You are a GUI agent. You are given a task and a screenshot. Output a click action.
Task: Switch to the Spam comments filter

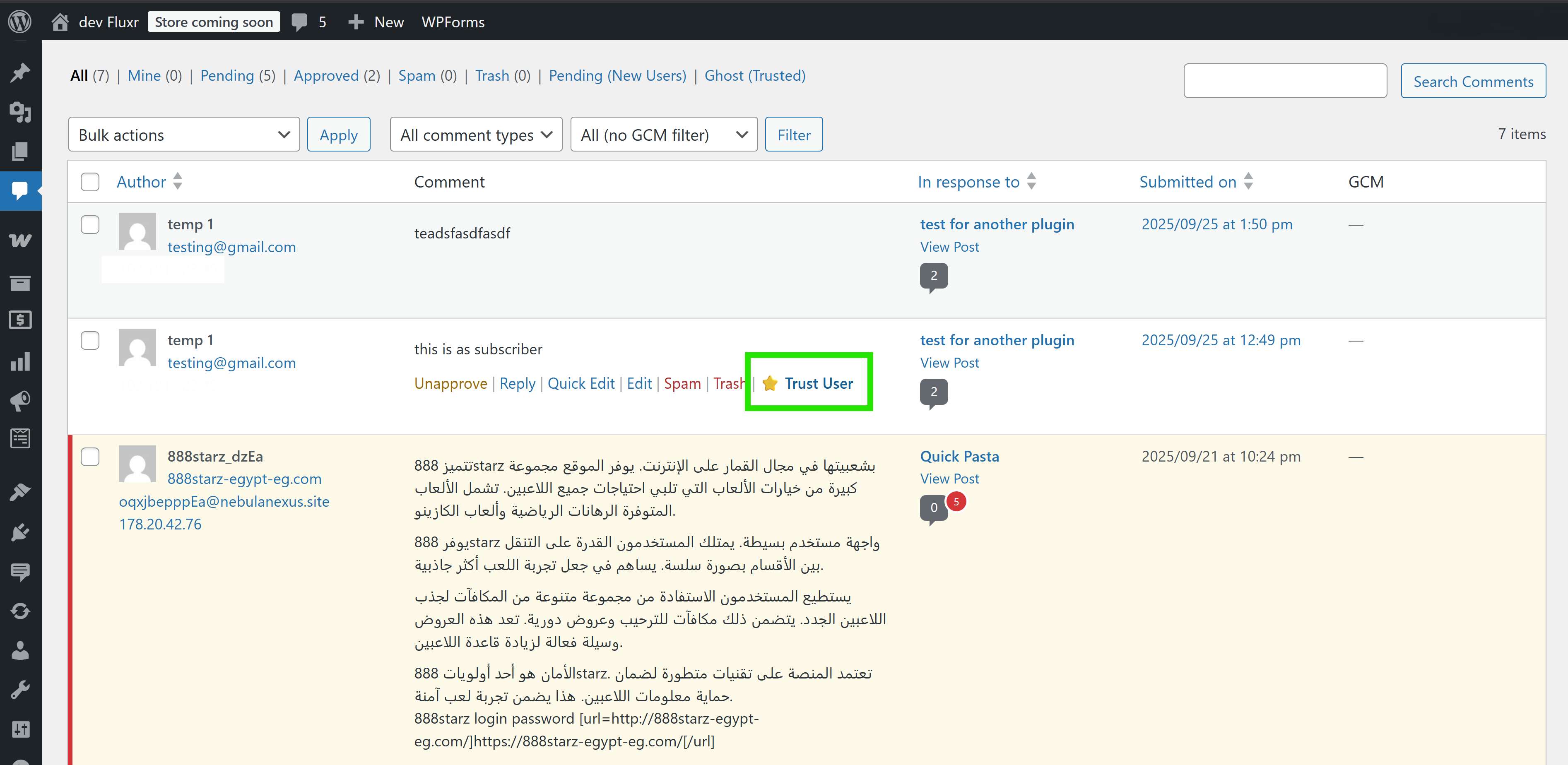[417, 75]
